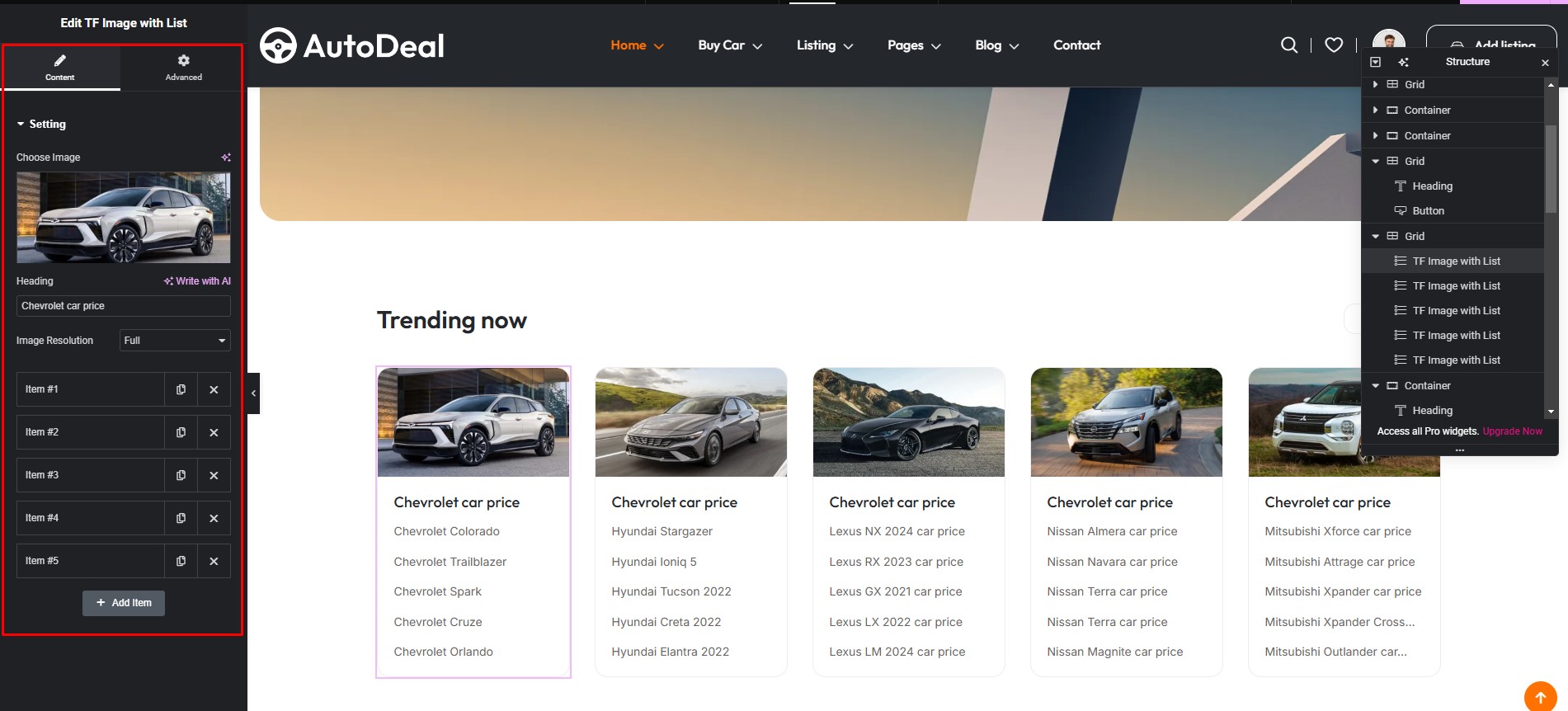Remove Item #4
The height and width of the screenshot is (711, 1568).
214,518
